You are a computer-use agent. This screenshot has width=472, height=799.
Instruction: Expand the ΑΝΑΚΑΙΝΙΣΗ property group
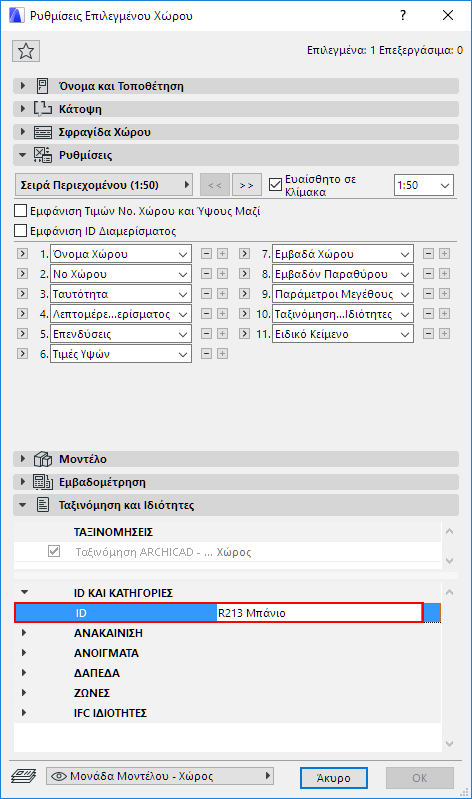point(24,632)
